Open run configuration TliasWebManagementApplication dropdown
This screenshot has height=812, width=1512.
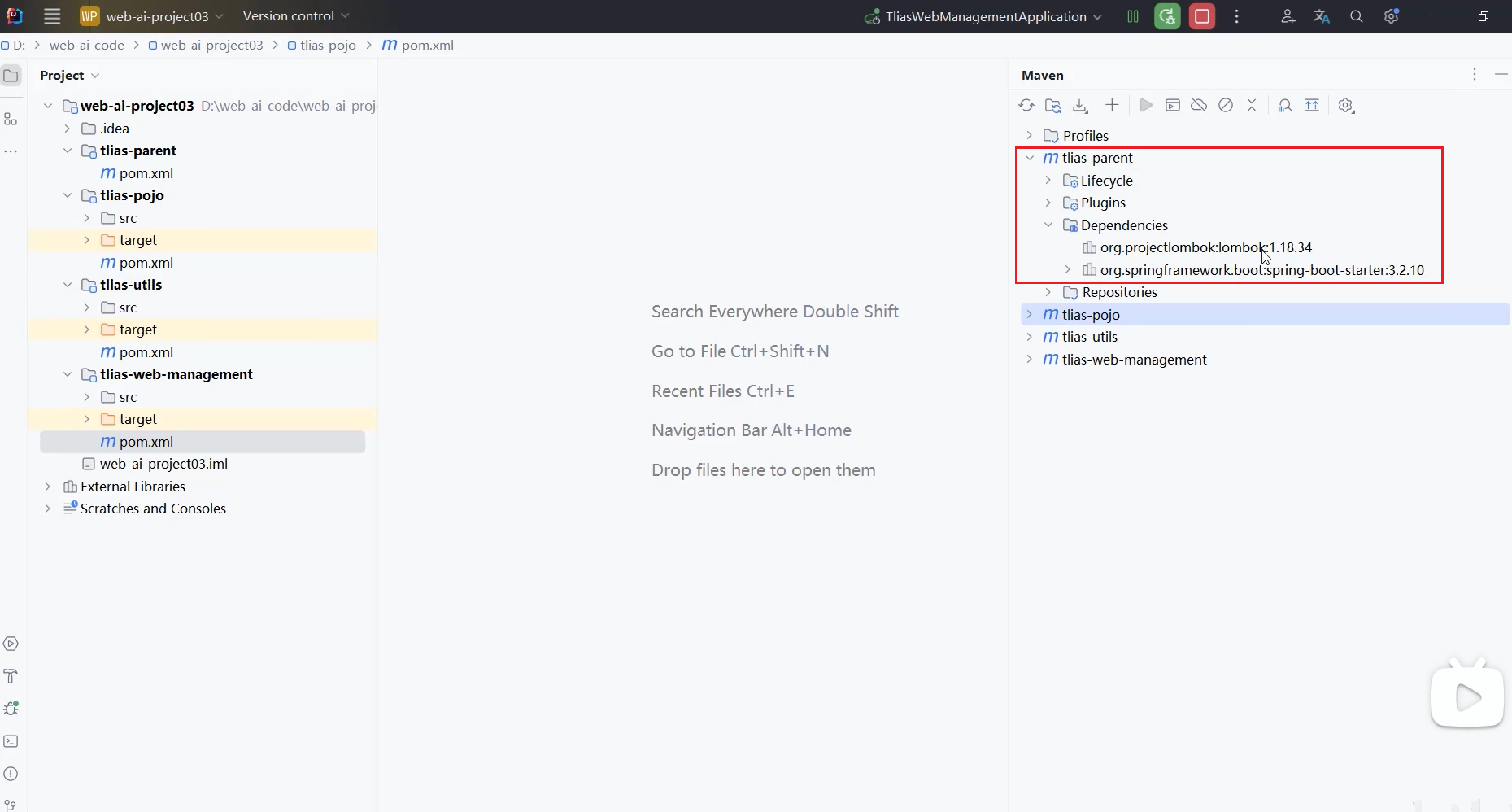tap(983, 16)
